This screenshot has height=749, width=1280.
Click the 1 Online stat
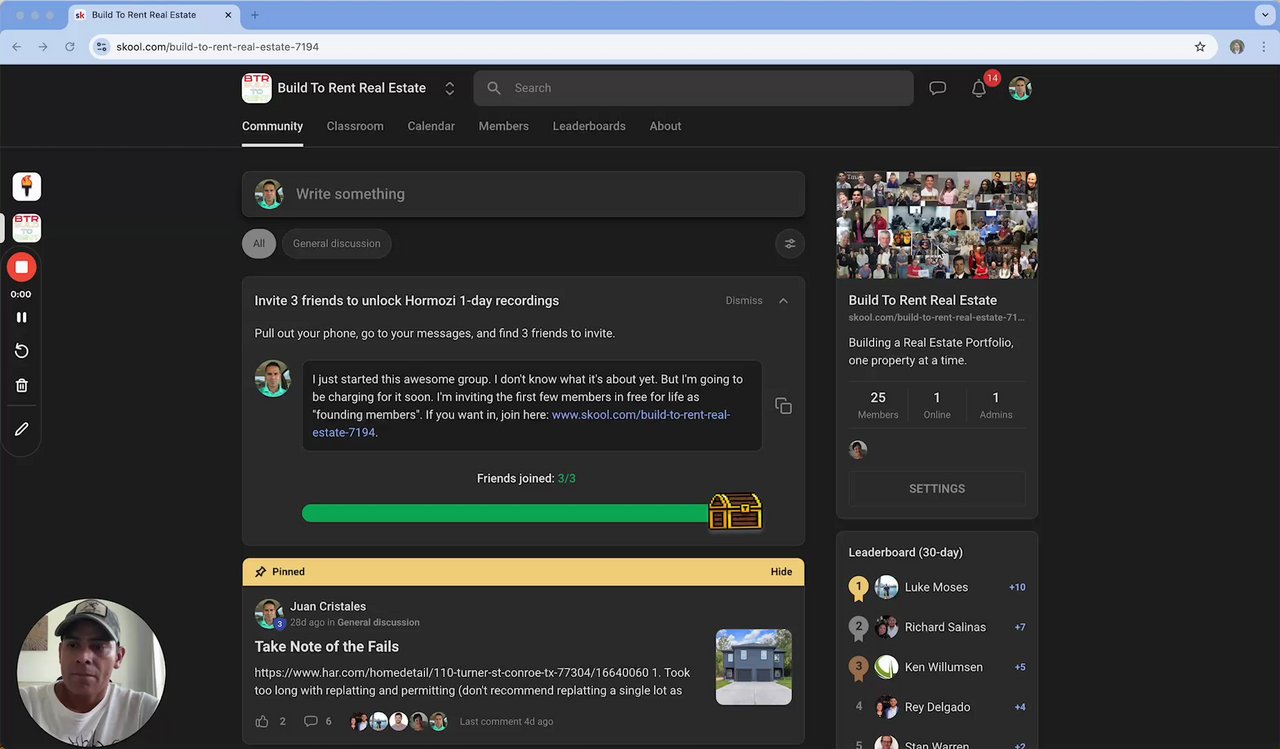(937, 405)
